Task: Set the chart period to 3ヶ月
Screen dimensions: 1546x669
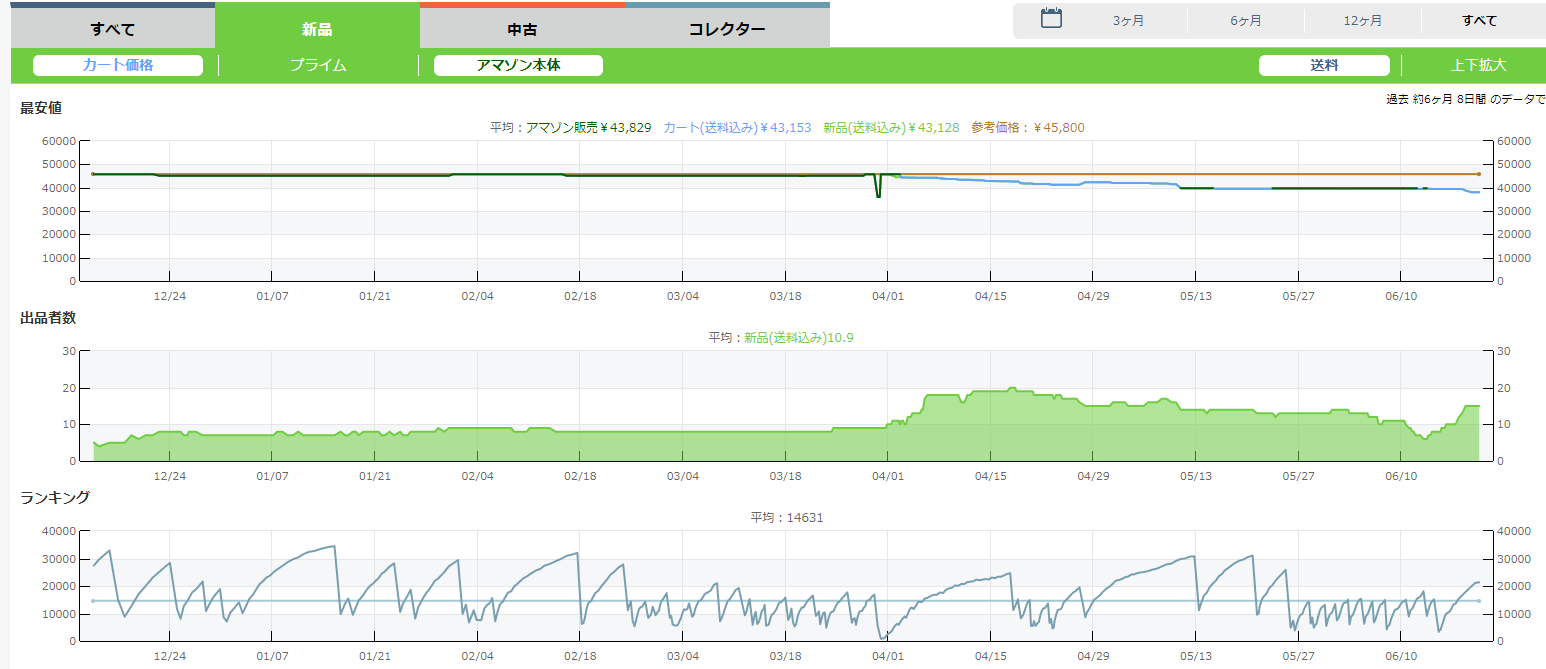Action: click(1128, 21)
